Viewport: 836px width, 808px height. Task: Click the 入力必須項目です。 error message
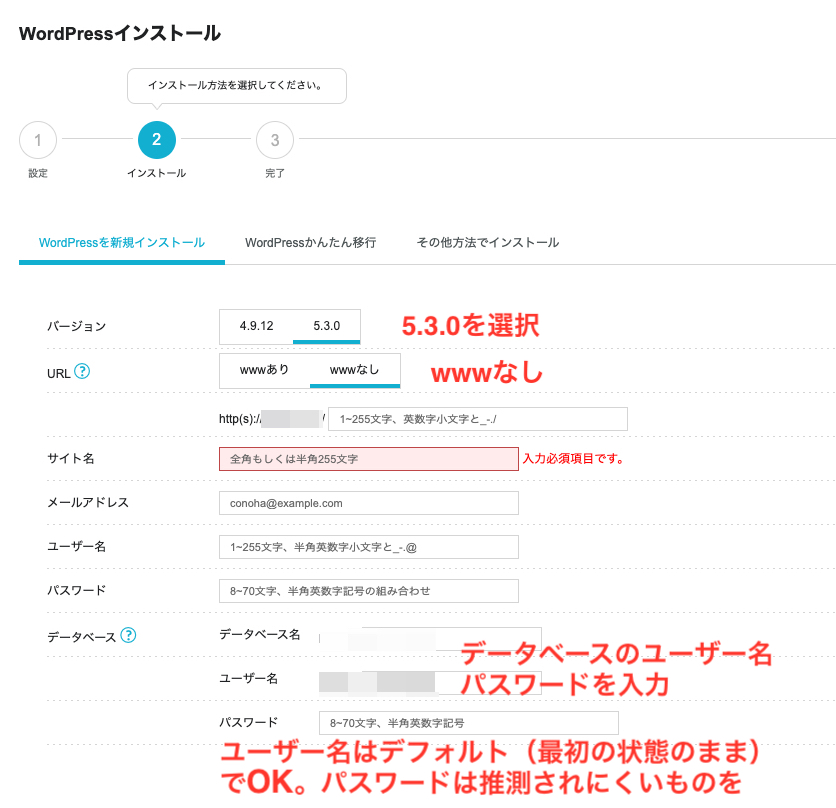tap(573, 459)
